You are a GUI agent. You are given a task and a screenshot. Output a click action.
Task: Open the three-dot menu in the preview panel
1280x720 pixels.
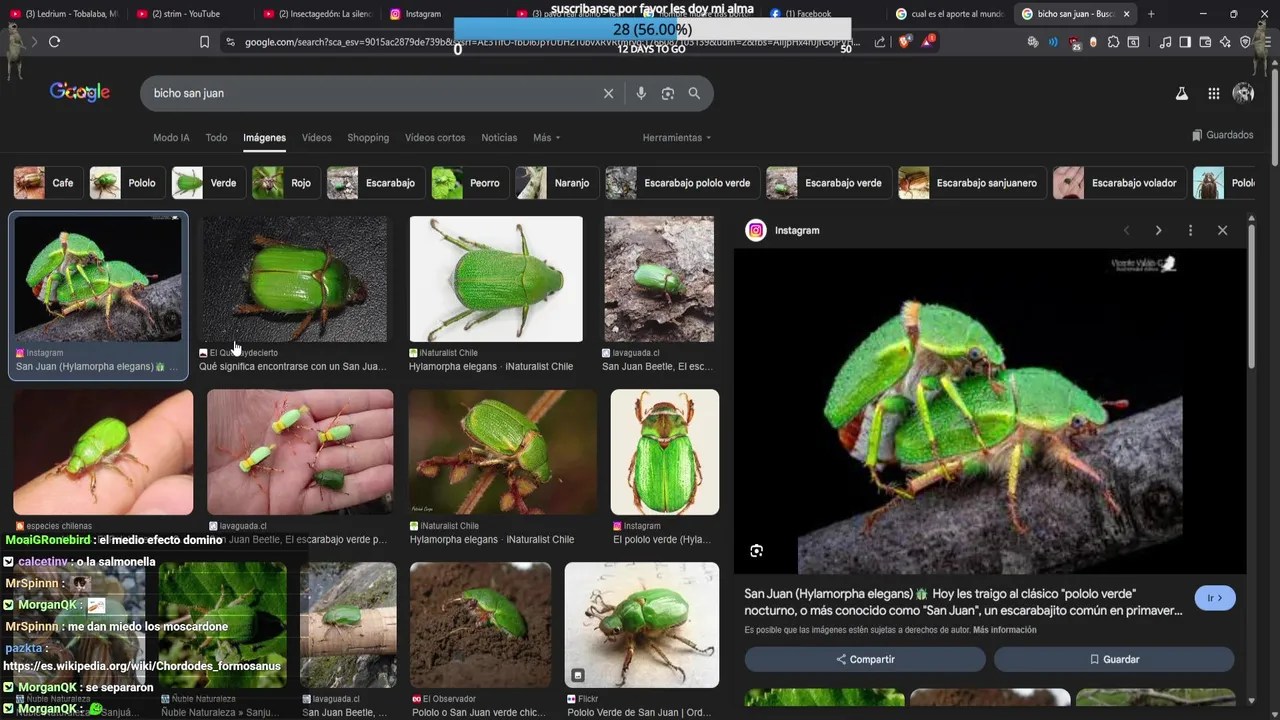(1190, 230)
